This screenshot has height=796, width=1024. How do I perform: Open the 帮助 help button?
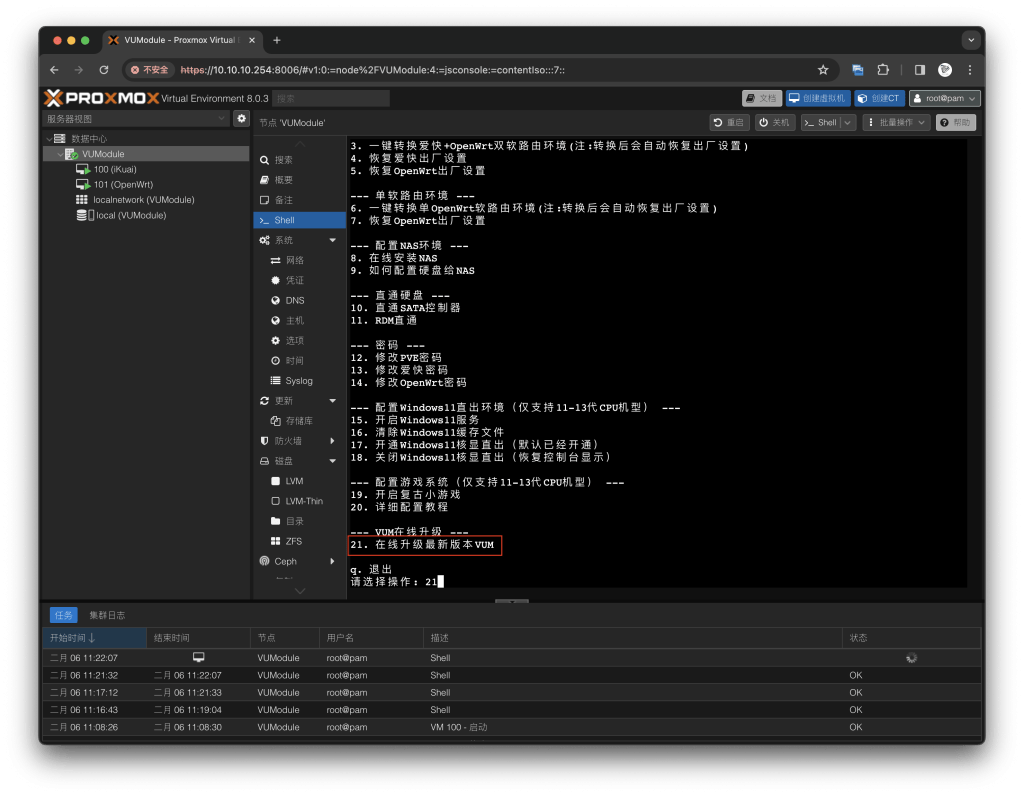pos(955,122)
